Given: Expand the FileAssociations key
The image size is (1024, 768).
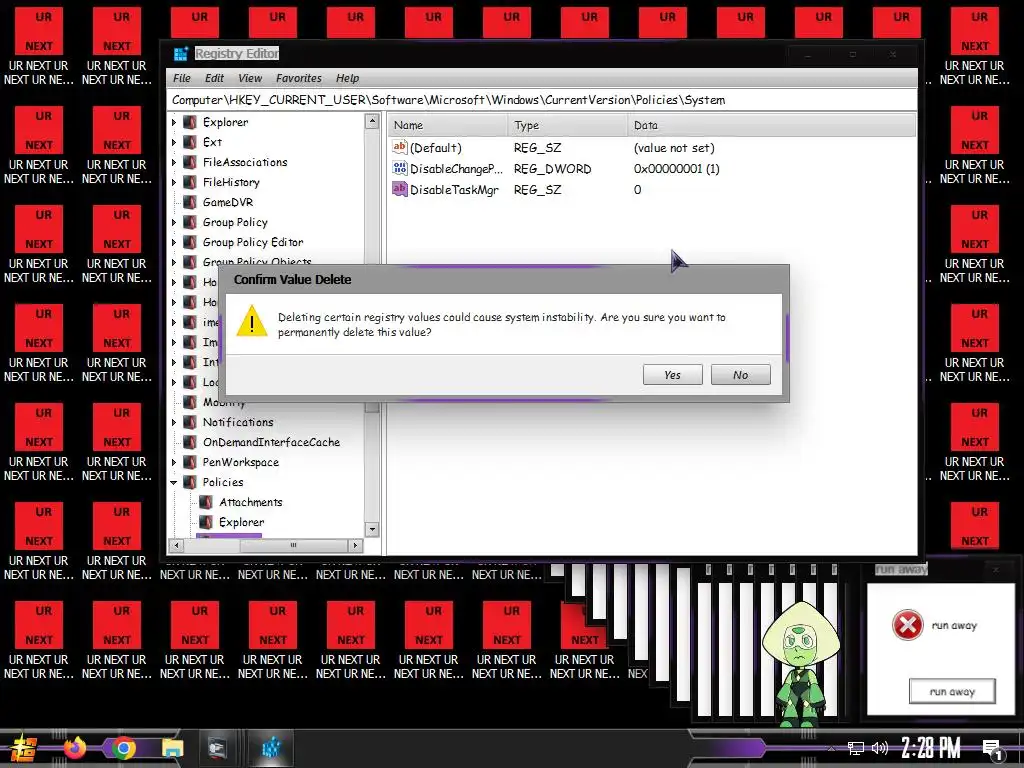Looking at the screenshot, I should click(174, 162).
